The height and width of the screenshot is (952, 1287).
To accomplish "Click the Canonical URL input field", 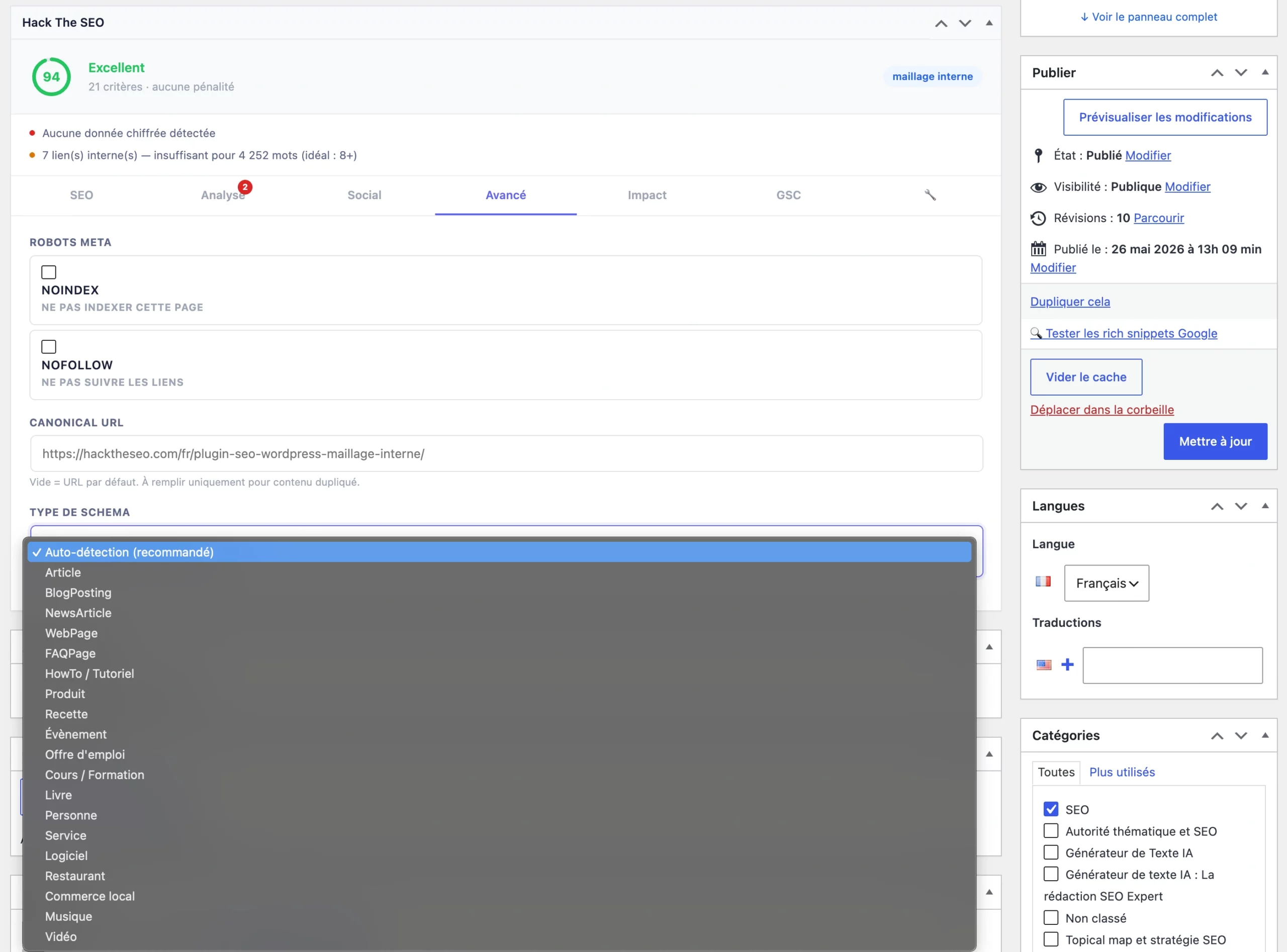I will [506, 453].
